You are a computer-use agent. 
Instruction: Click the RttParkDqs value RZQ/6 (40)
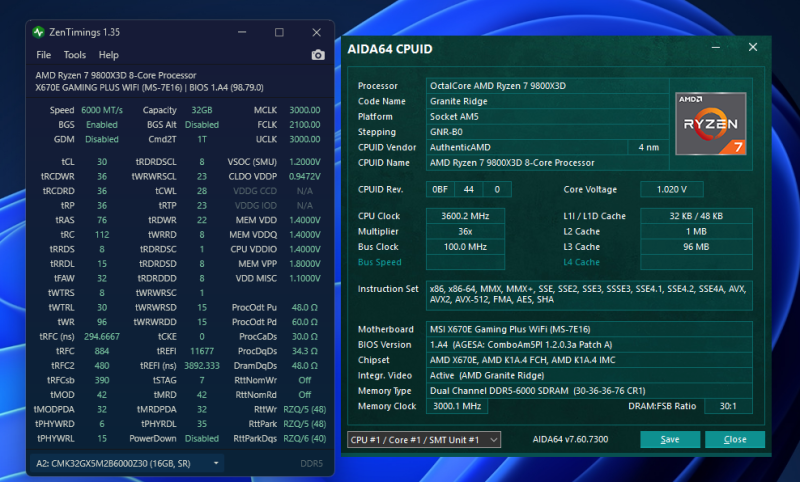pos(305,438)
